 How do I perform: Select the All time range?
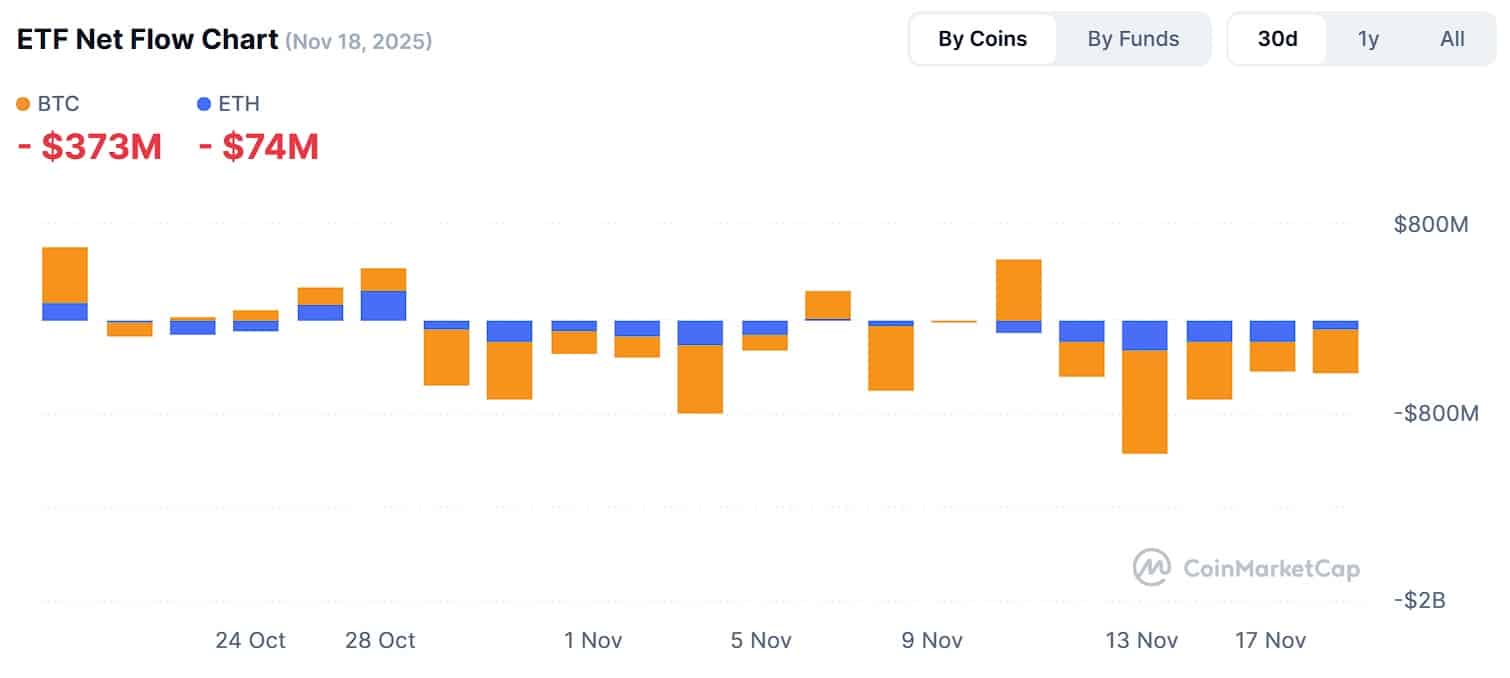pyautogui.click(x=1452, y=39)
